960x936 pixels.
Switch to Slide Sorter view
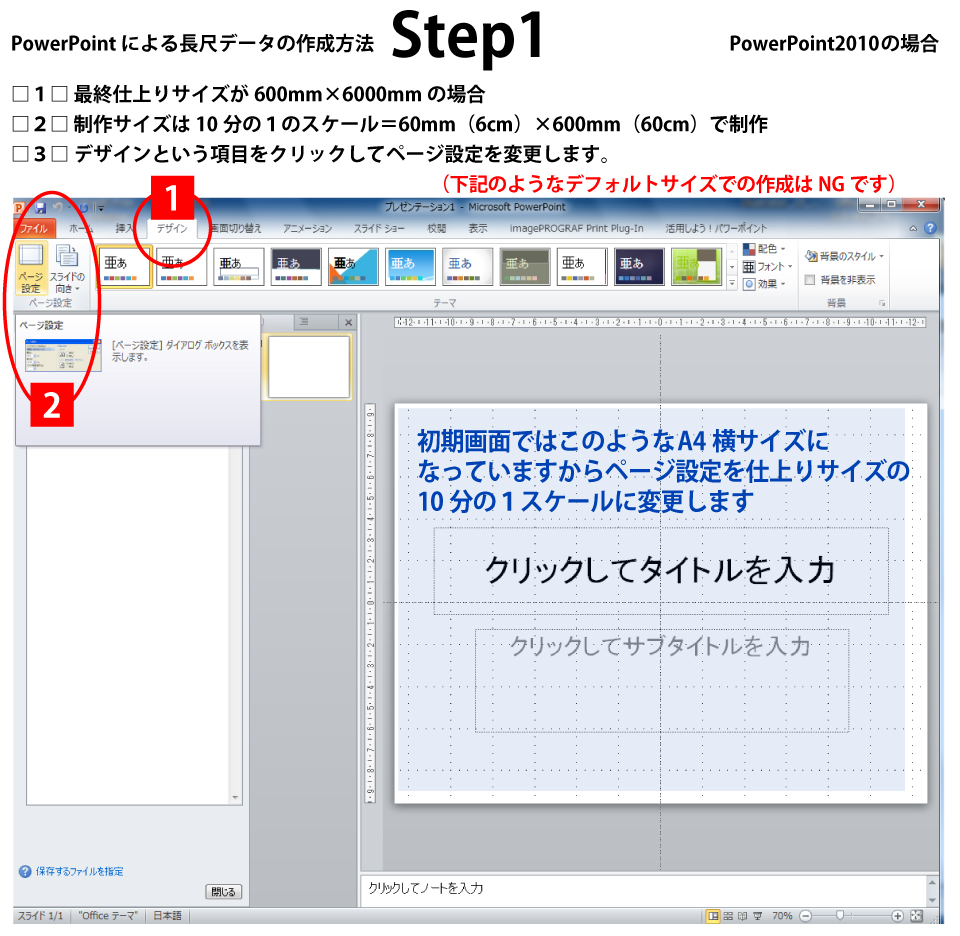point(727,916)
